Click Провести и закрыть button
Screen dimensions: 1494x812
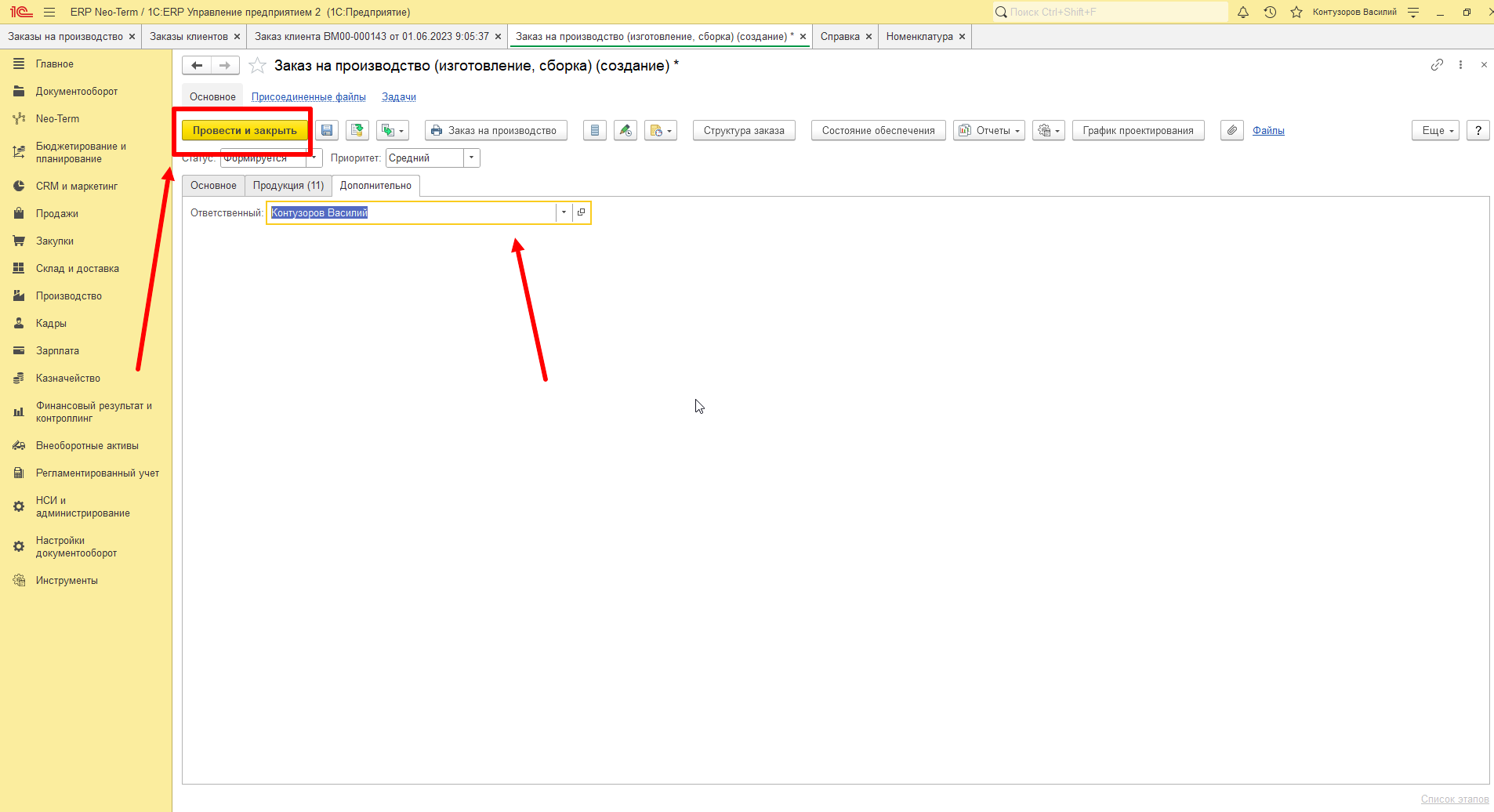tap(245, 130)
